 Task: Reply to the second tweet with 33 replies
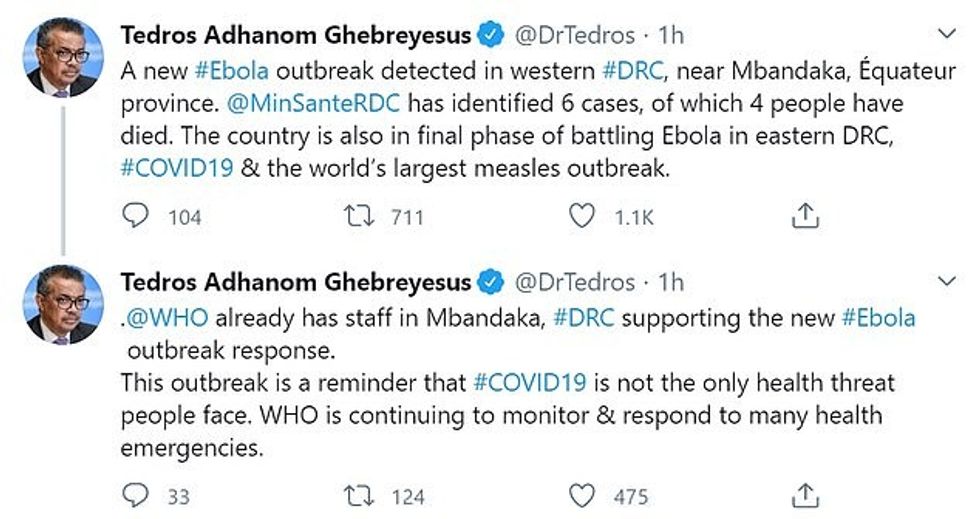click(135, 495)
